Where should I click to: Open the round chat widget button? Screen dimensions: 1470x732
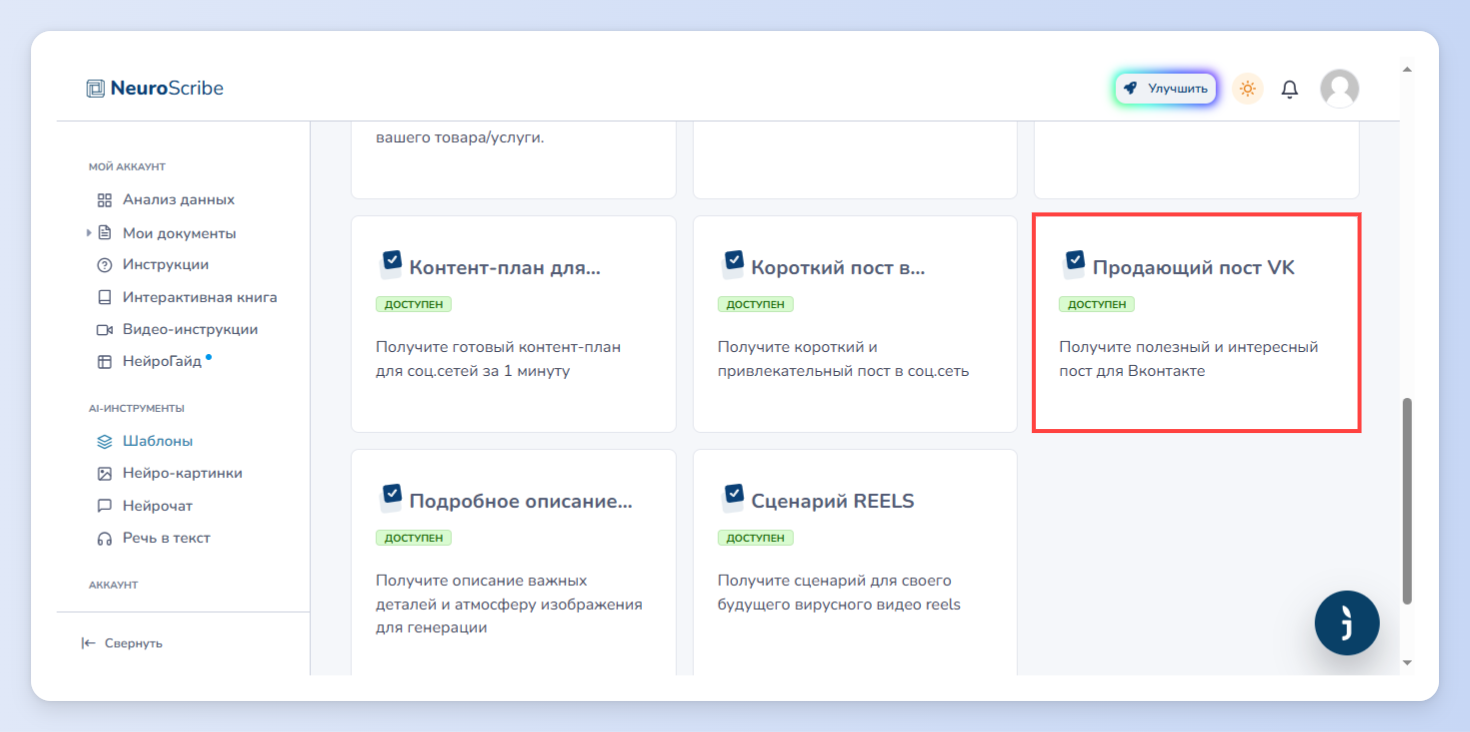pyautogui.click(x=1347, y=623)
